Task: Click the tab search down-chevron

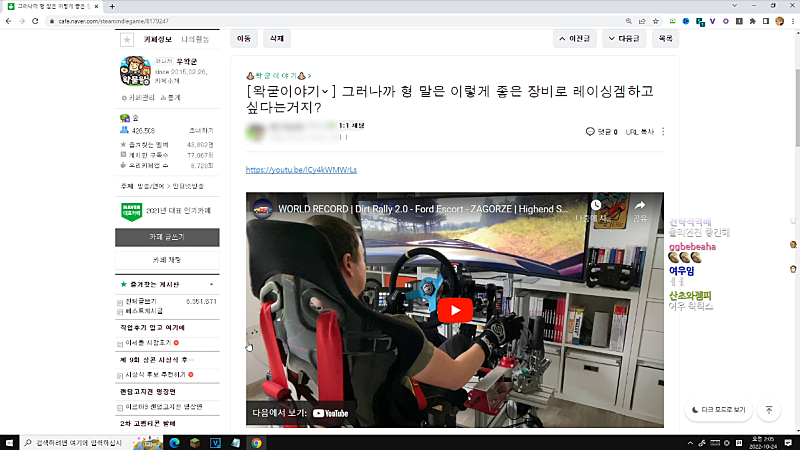Action: 734,6
